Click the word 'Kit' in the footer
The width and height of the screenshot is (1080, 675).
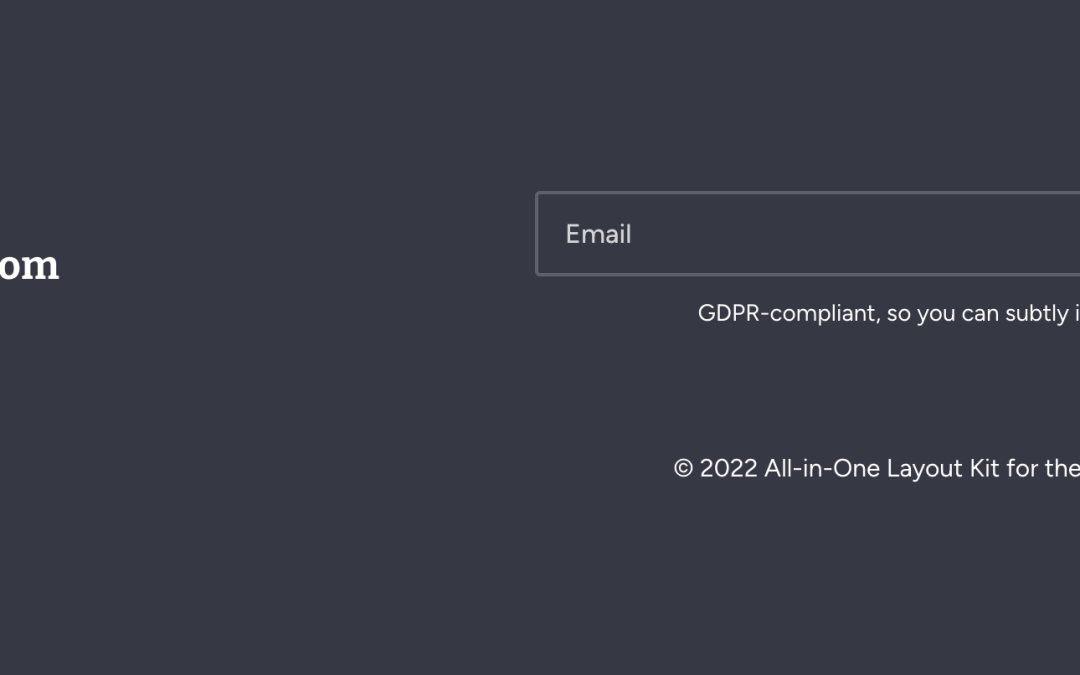tap(984, 468)
